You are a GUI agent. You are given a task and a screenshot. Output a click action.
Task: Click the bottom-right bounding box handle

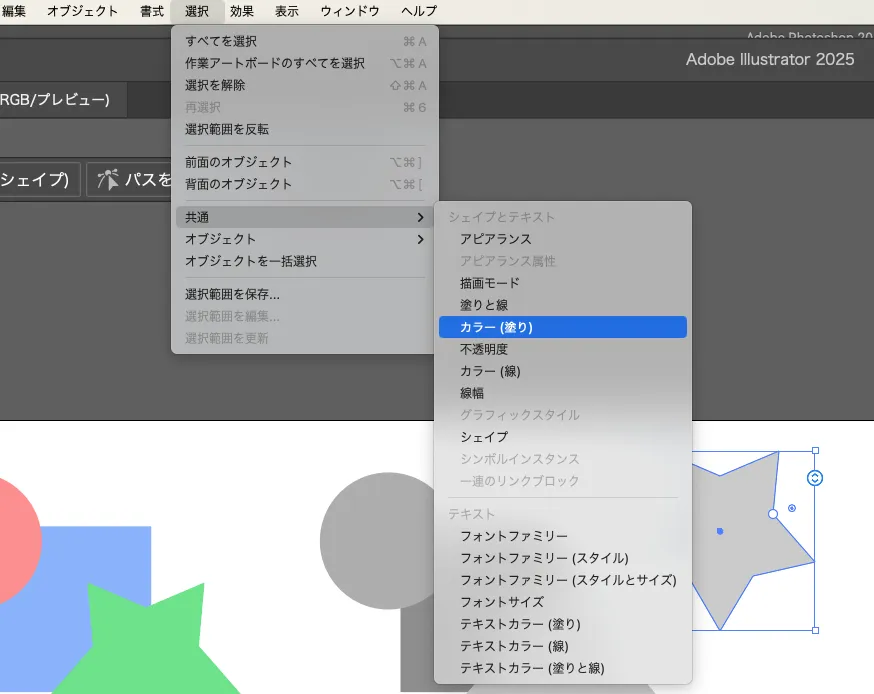pos(815,630)
